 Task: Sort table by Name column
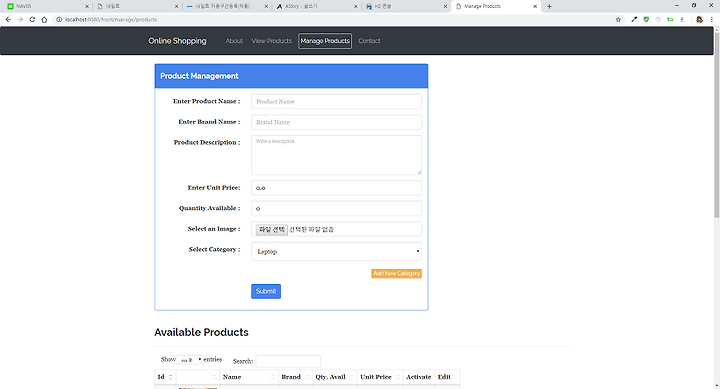pyautogui.click(x=249, y=377)
